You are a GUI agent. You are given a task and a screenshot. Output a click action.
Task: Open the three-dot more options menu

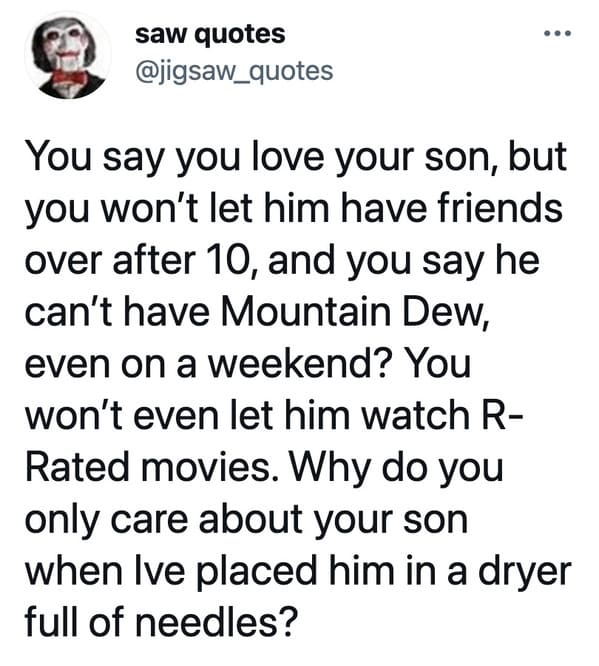[x=558, y=33]
